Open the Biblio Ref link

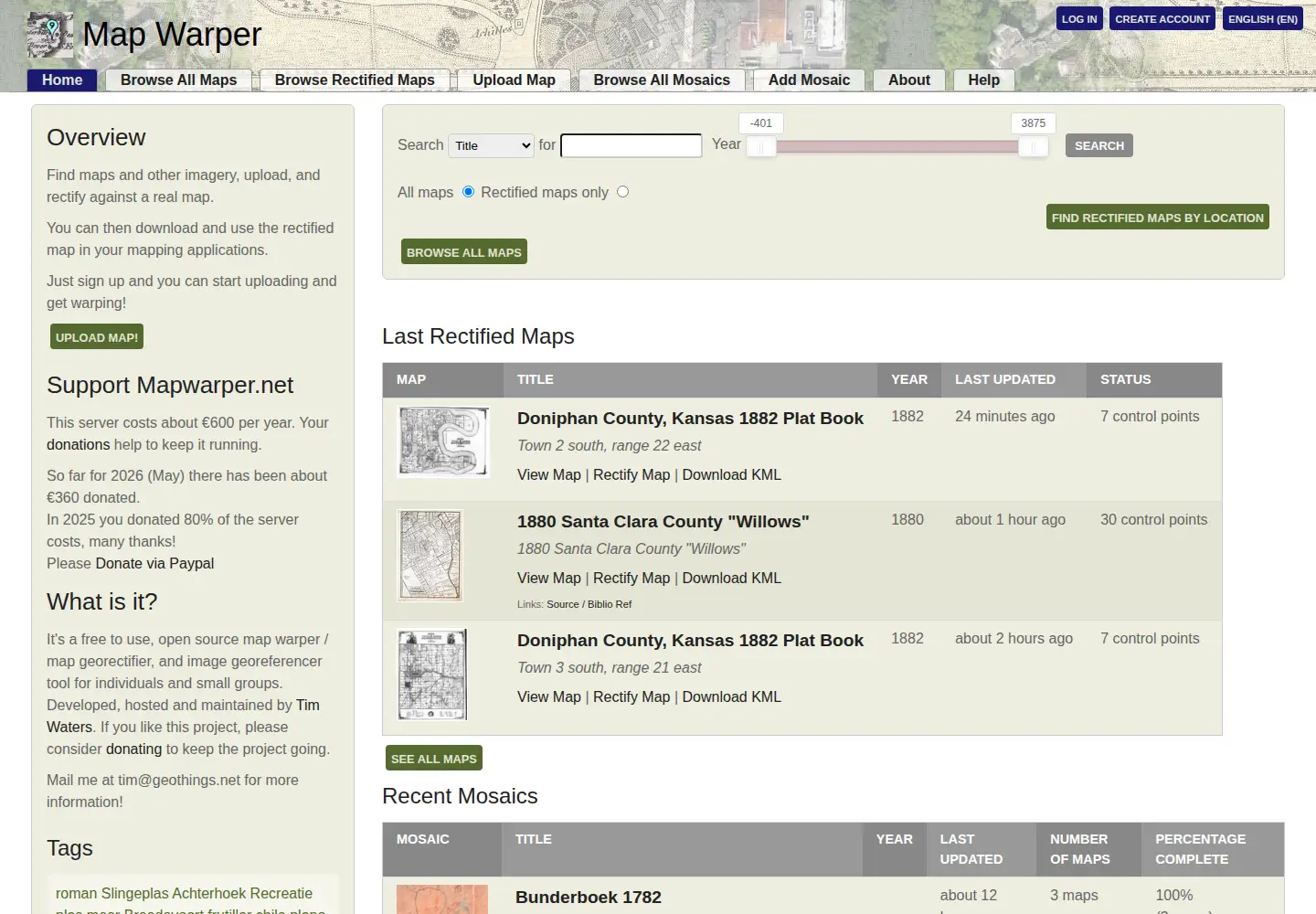(x=610, y=604)
